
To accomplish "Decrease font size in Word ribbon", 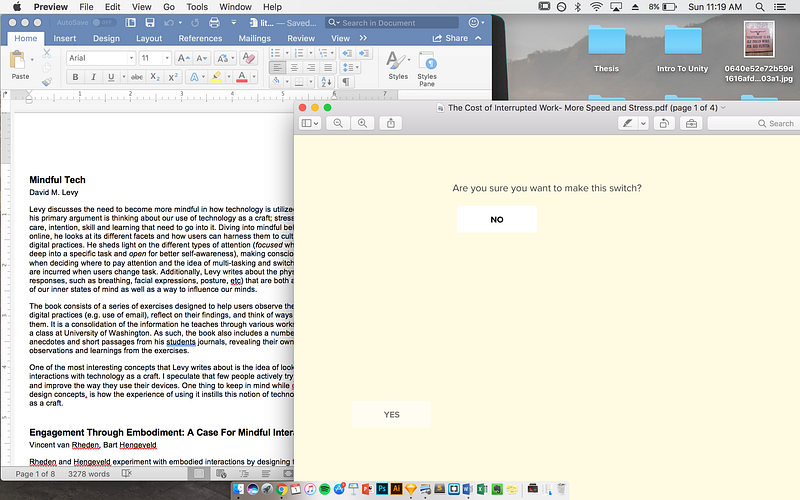I will point(202,58).
